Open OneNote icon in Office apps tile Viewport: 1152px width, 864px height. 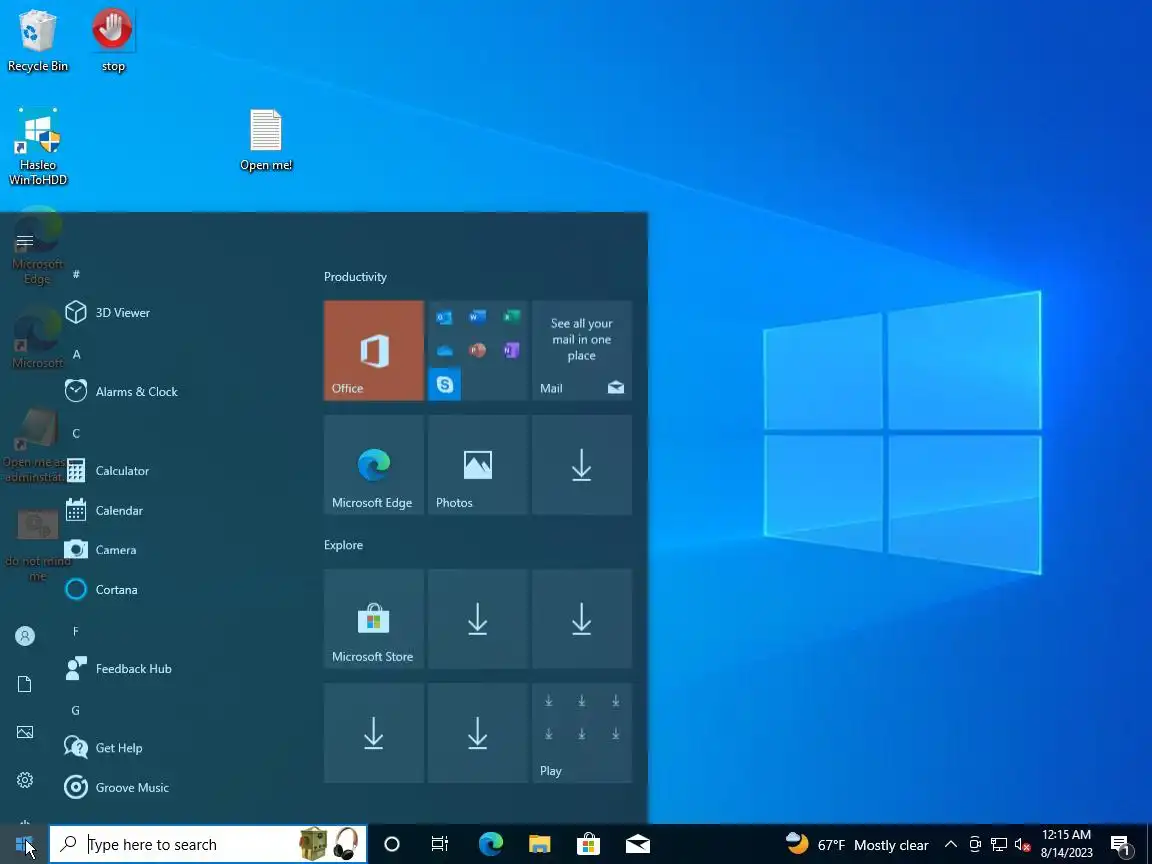(x=511, y=350)
